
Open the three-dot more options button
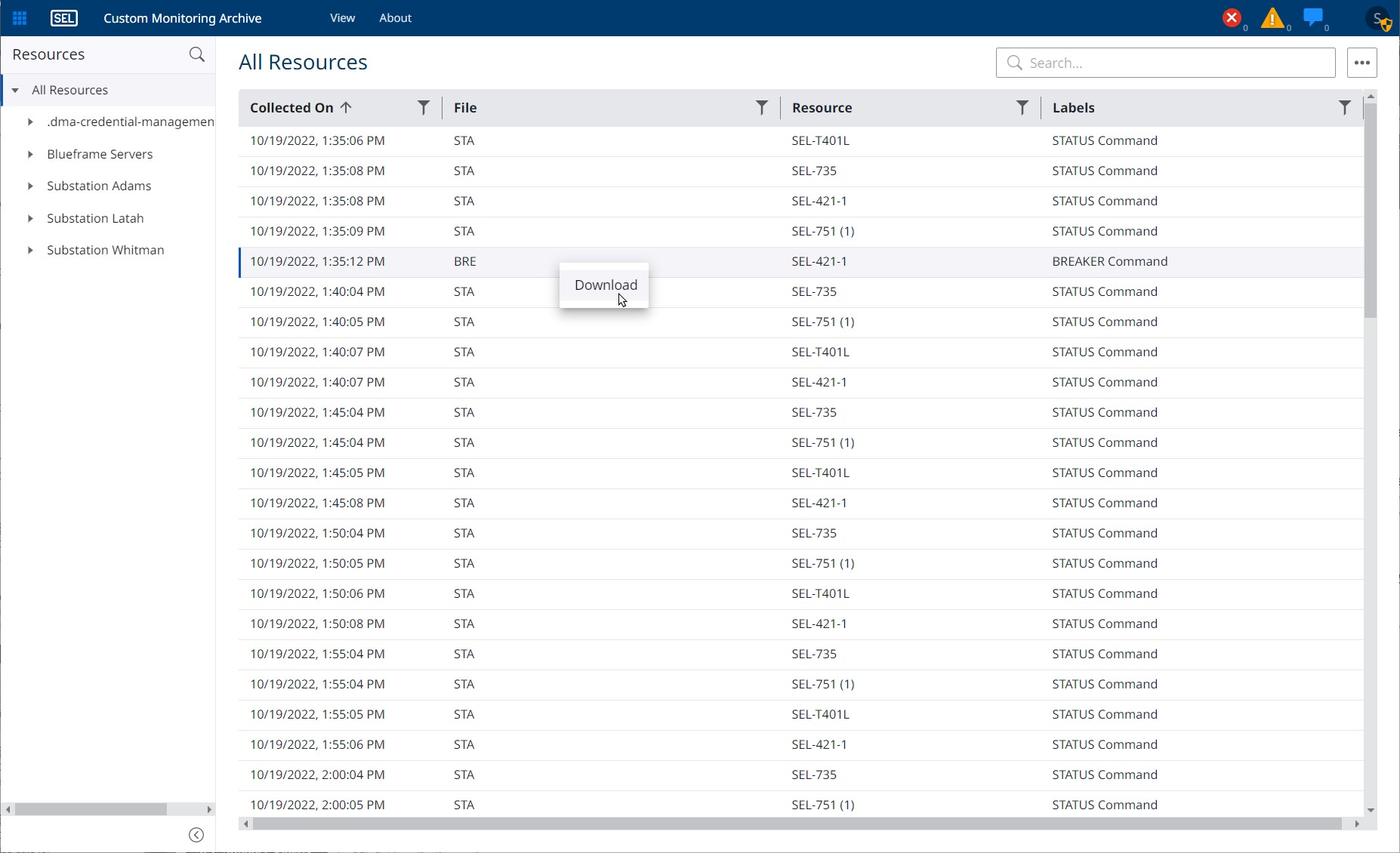(1362, 63)
